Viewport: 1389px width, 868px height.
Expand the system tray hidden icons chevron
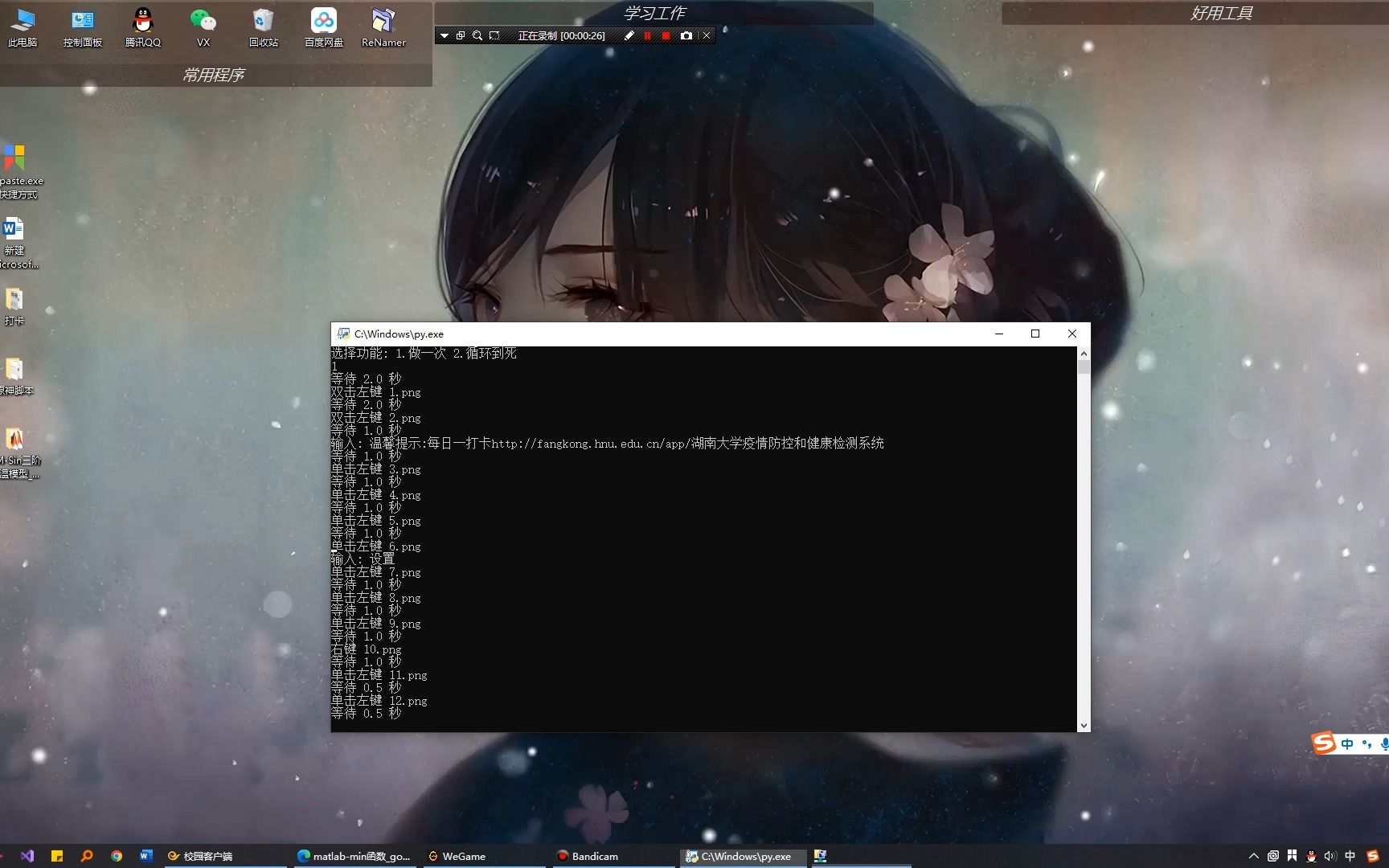pos(1253,856)
